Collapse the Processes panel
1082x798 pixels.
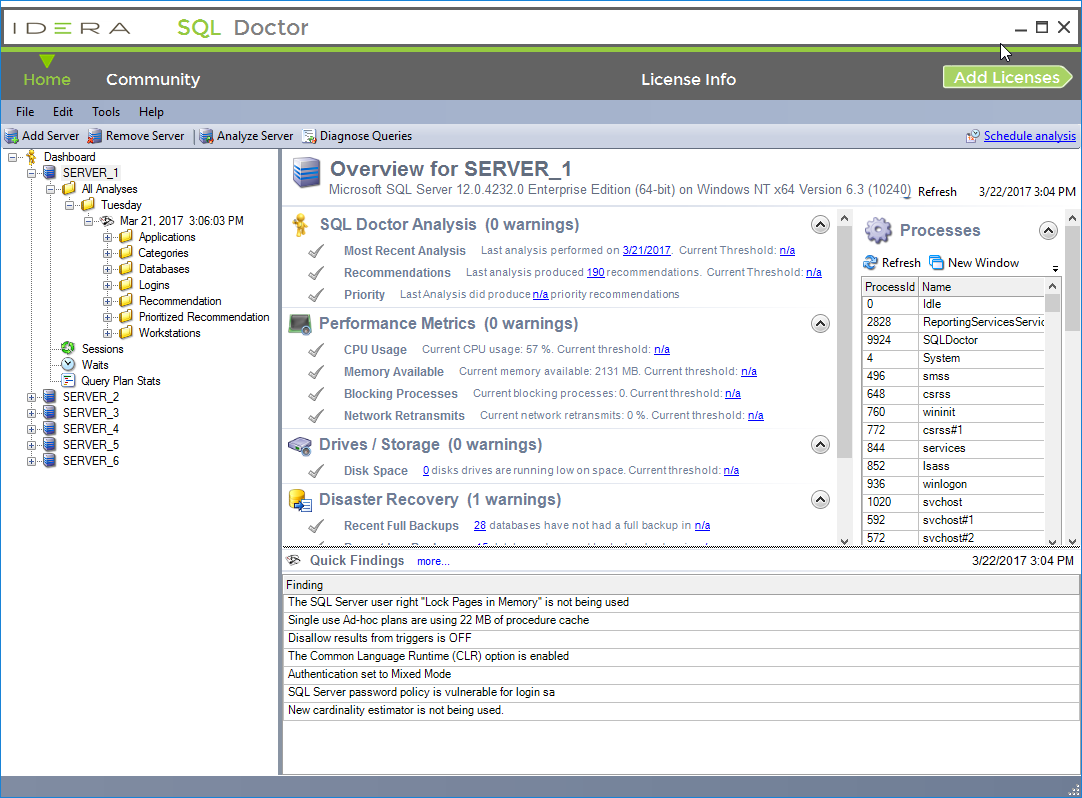[x=1048, y=231]
